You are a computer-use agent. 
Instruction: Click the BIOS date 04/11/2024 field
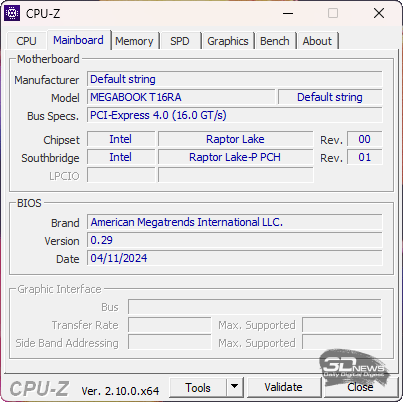coord(235,258)
